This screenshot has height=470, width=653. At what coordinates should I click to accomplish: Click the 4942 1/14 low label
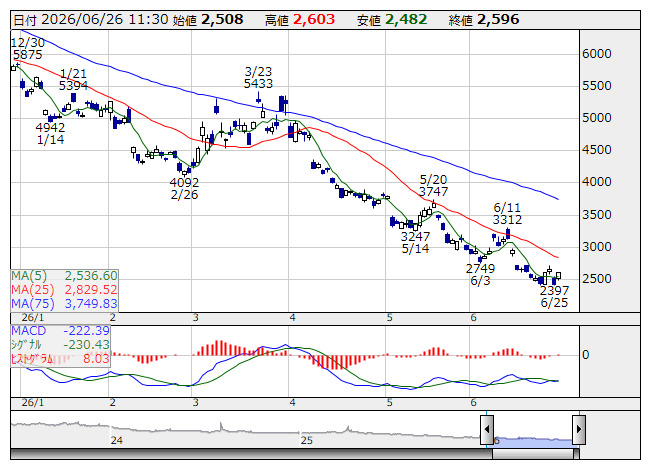coord(50,134)
